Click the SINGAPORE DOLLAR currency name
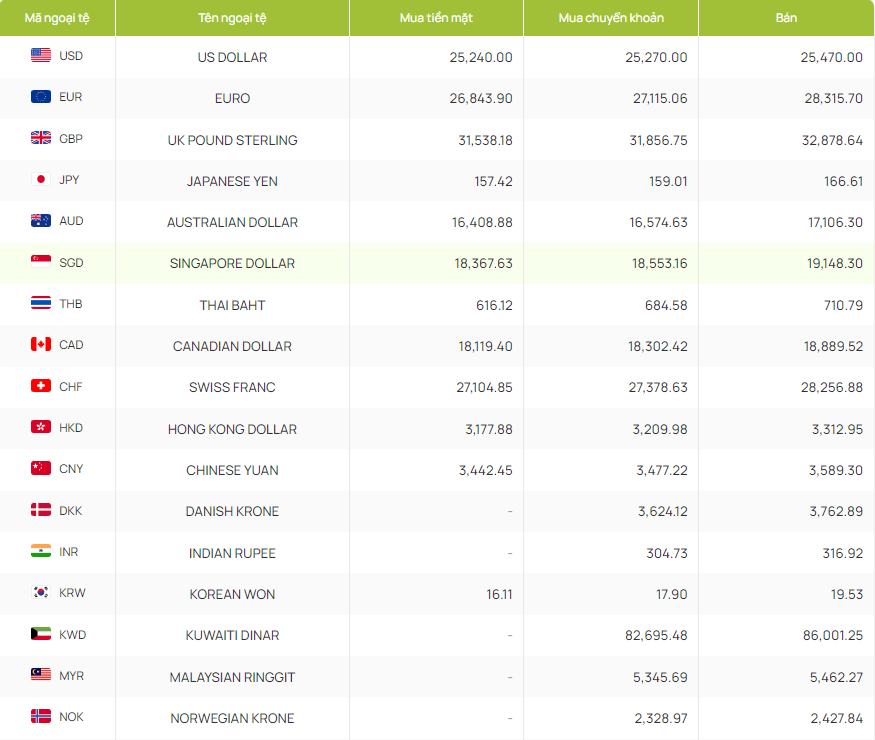Image resolution: width=875 pixels, height=740 pixels. point(232,264)
